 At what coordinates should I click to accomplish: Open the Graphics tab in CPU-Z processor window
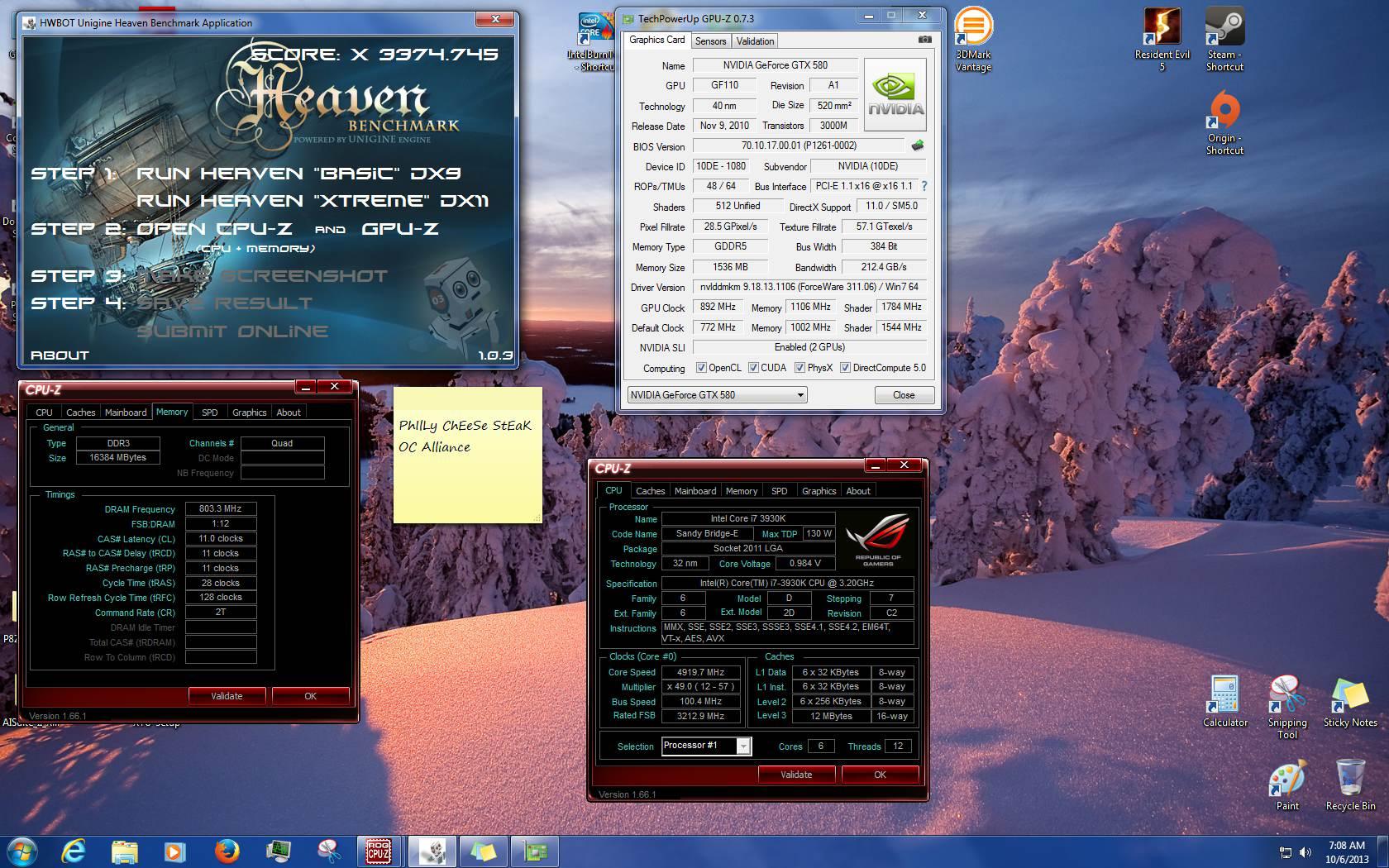(819, 490)
